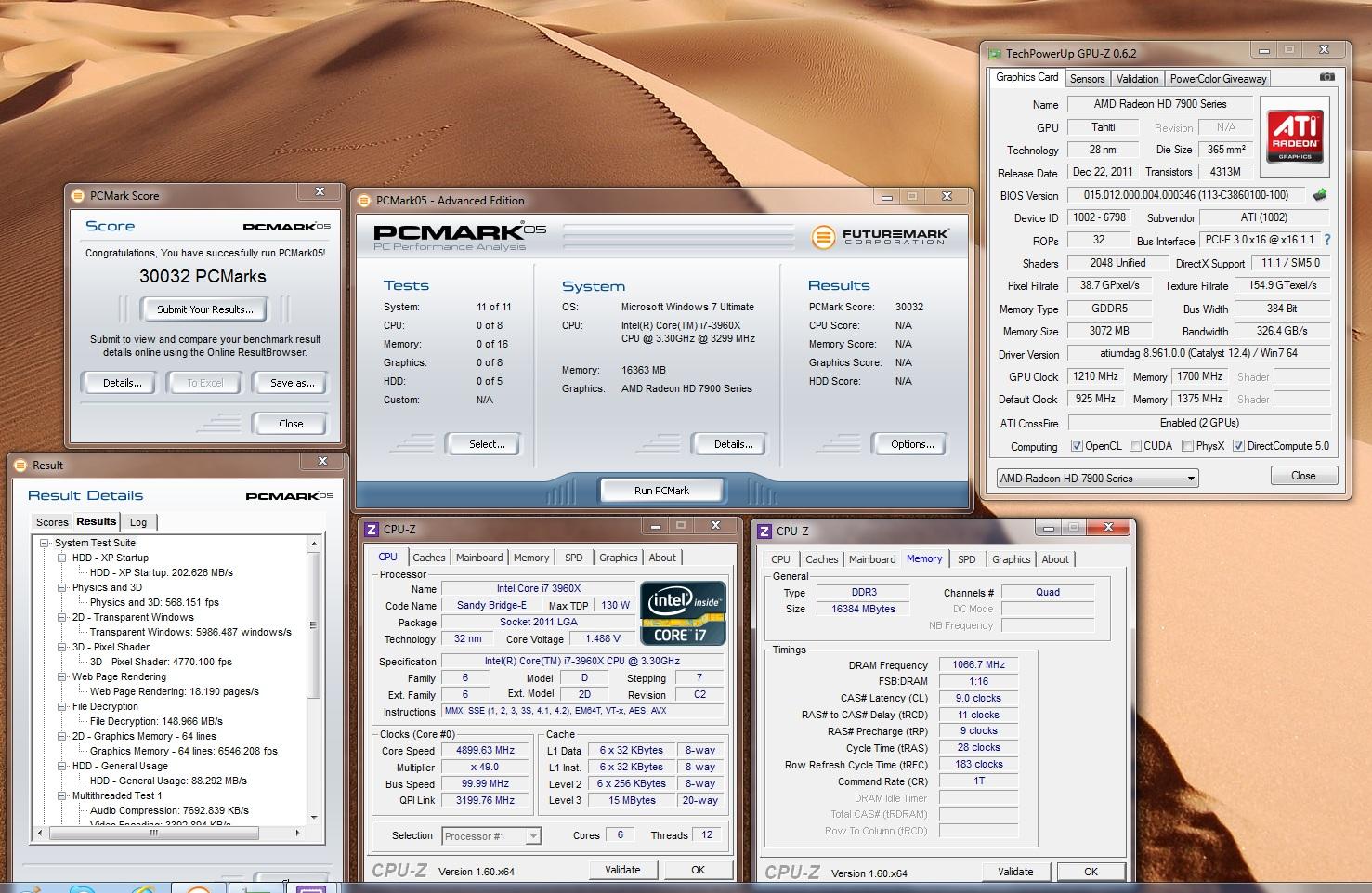Click the 30032 PCMarks score text

(203, 277)
